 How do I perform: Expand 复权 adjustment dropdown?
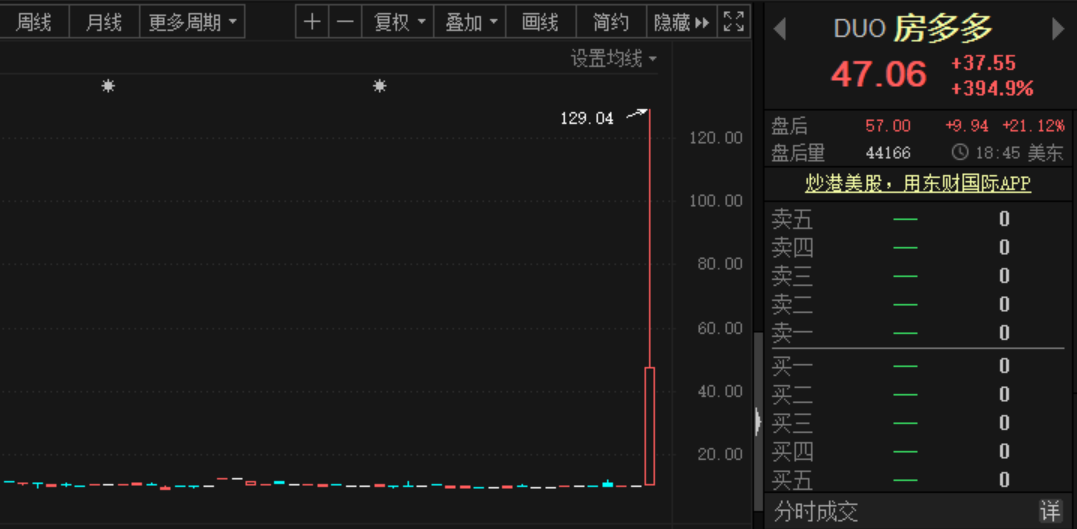(399, 22)
